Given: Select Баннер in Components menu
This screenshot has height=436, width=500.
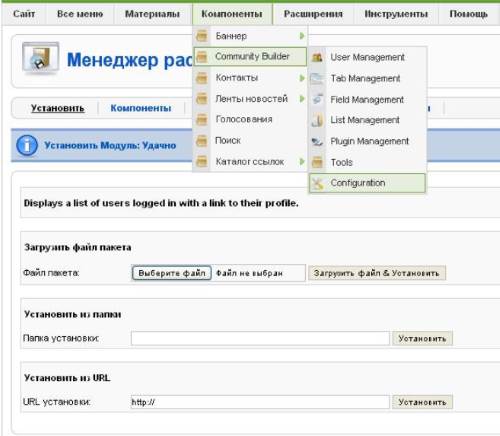Looking at the screenshot, I should (x=250, y=36).
